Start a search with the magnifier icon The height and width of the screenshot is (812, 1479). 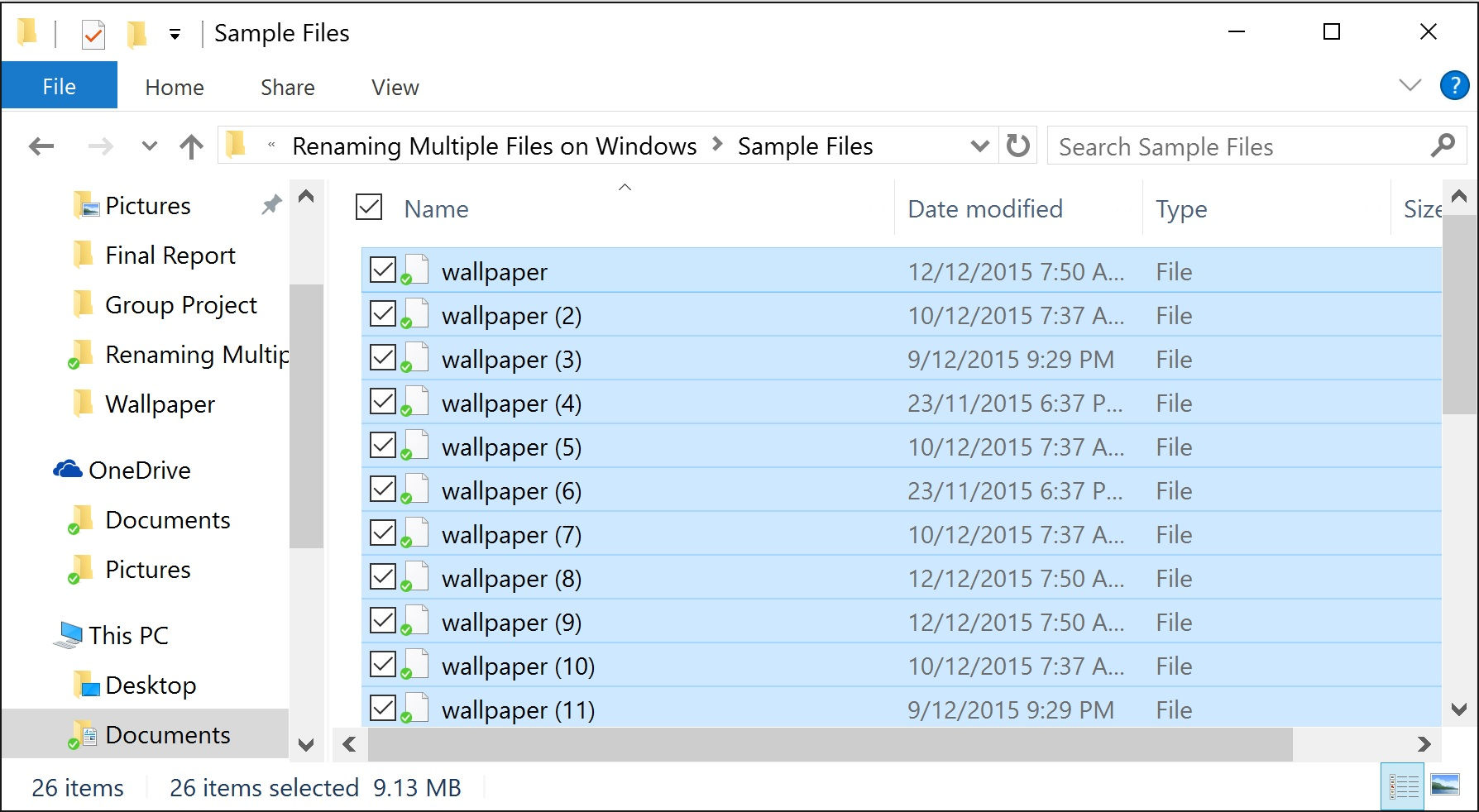[x=1443, y=146]
